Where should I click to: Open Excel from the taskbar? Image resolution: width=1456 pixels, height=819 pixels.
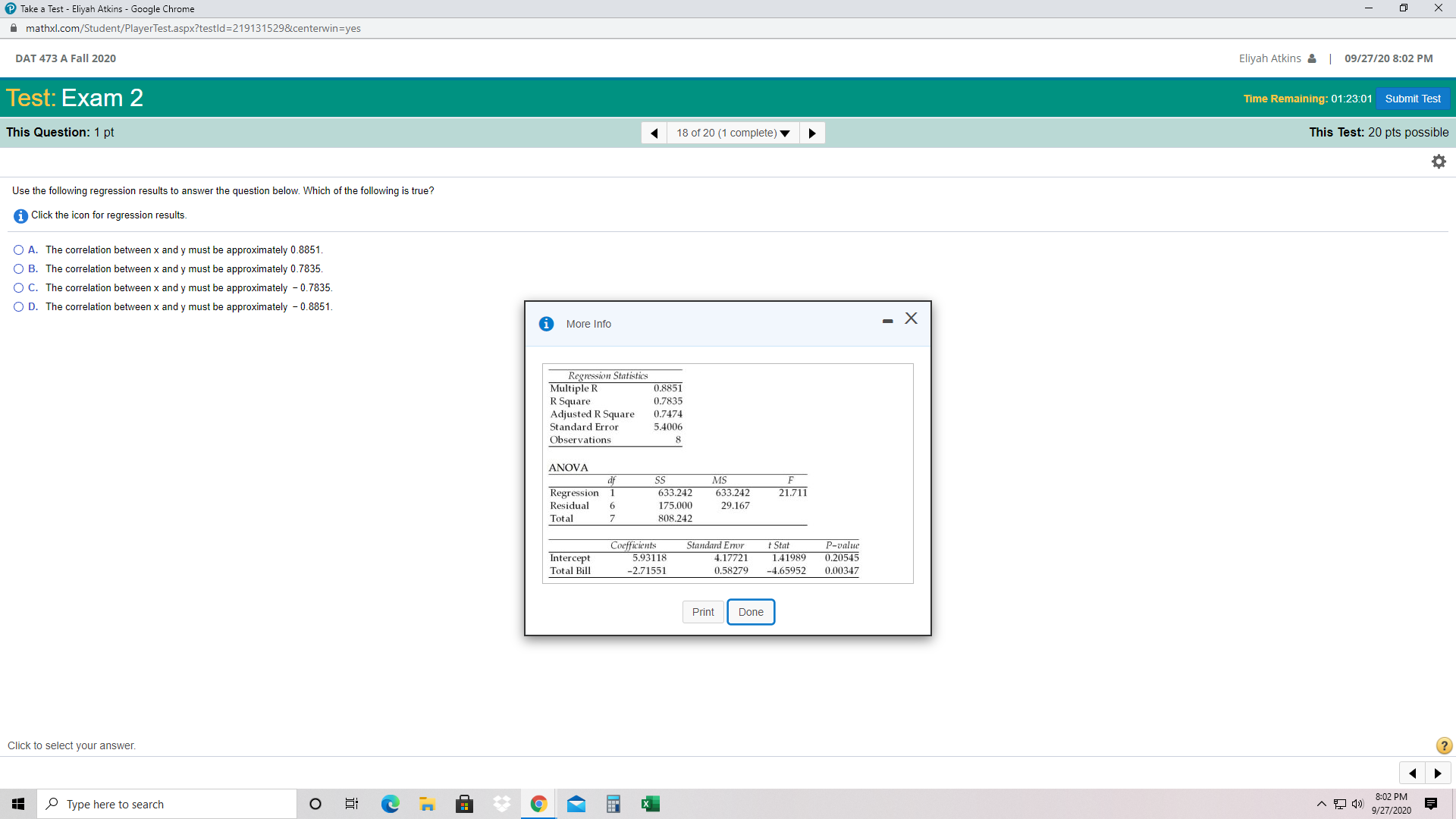pos(650,804)
